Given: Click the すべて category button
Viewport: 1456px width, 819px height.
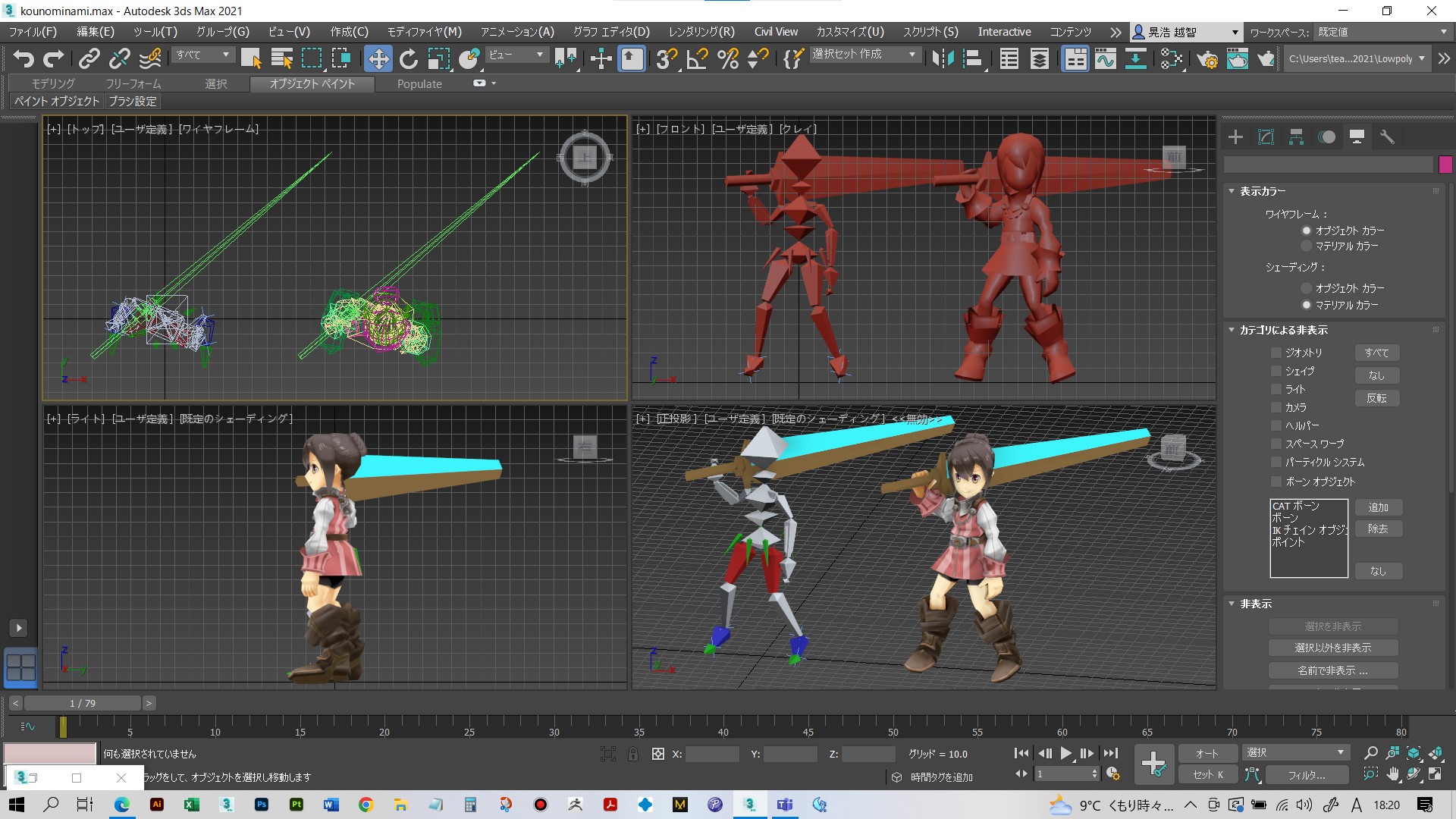Looking at the screenshot, I should (1377, 353).
